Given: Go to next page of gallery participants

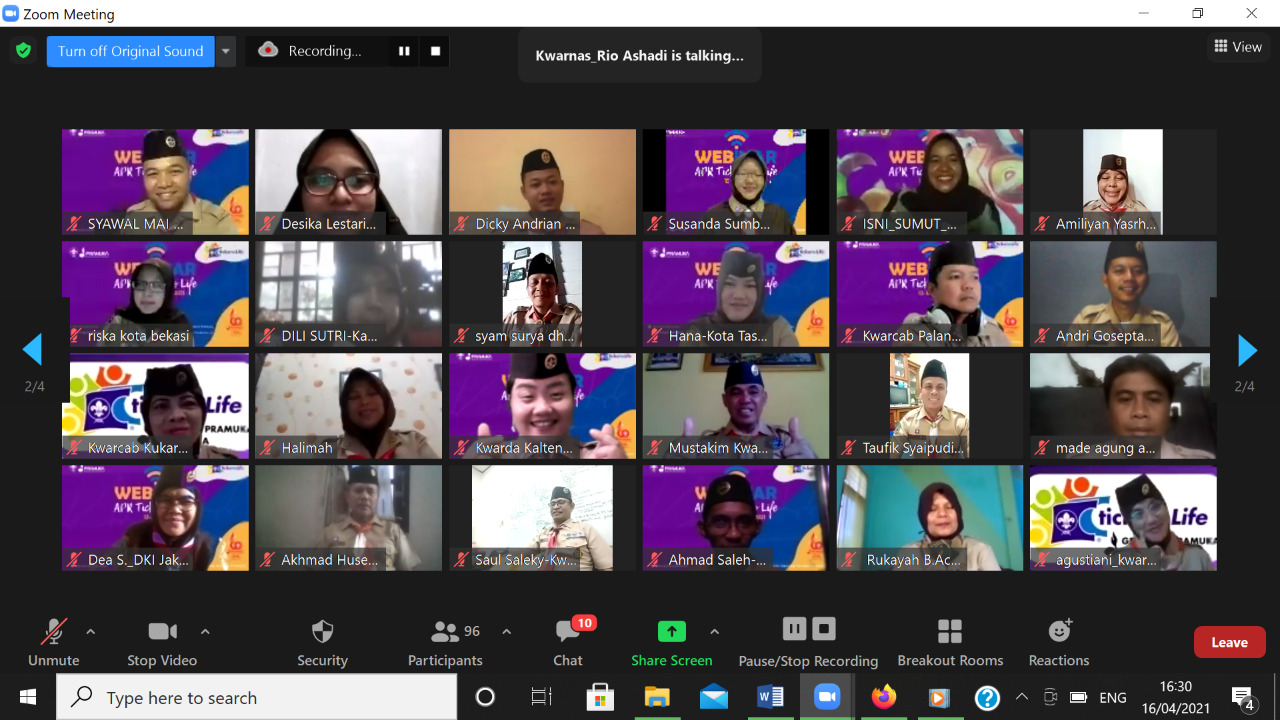Looking at the screenshot, I should [x=1246, y=350].
